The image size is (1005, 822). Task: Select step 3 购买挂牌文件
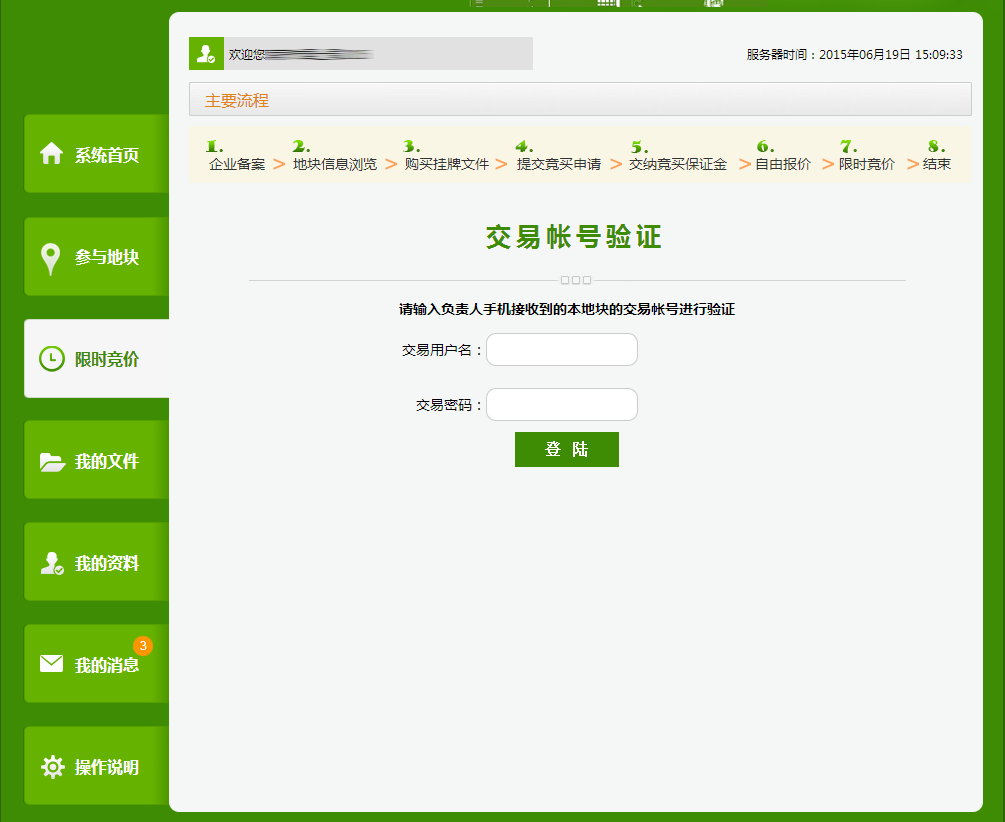click(x=446, y=164)
